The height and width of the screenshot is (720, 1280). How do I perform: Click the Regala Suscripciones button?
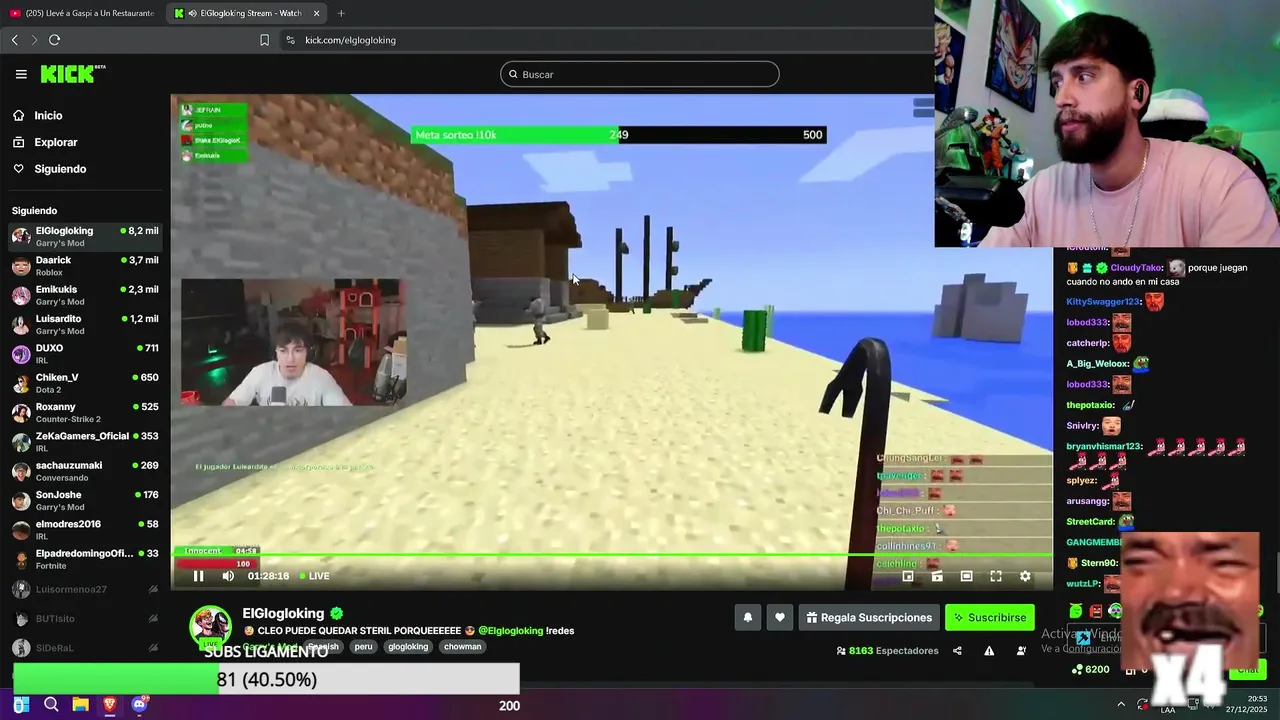pyautogui.click(x=867, y=618)
